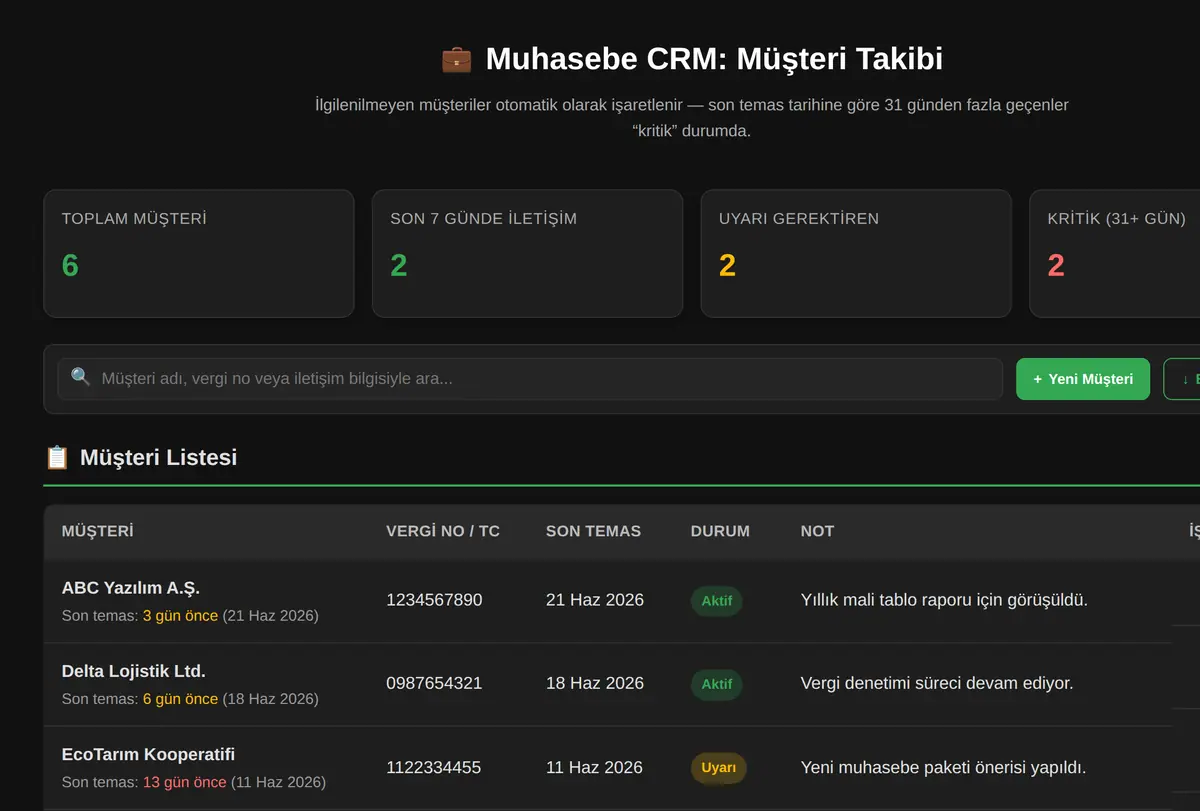This screenshot has height=811, width=1200.
Task: Click tax number 1234567890
Action: (434, 600)
